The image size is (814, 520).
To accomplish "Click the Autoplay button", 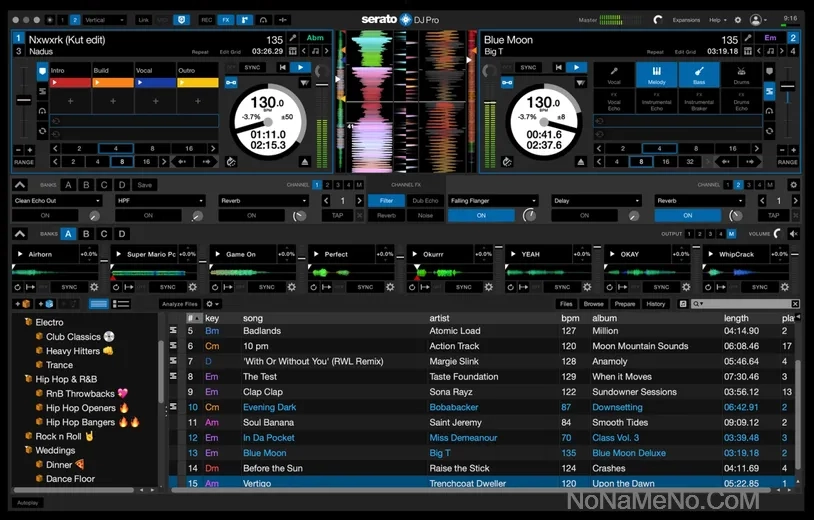I will point(28,502).
